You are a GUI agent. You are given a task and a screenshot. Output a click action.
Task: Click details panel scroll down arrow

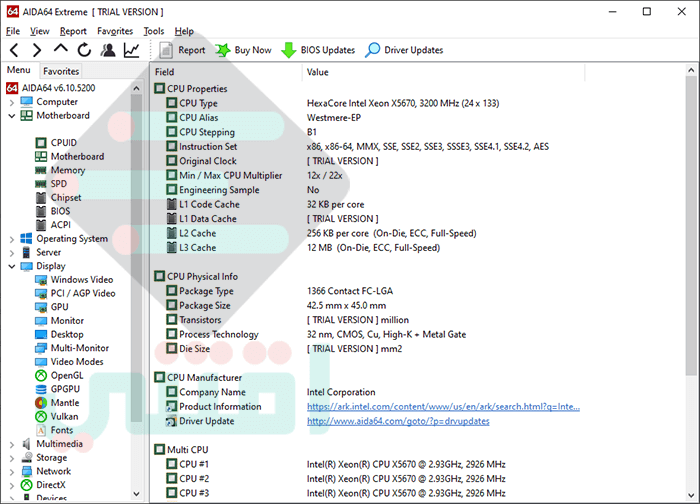click(691, 495)
